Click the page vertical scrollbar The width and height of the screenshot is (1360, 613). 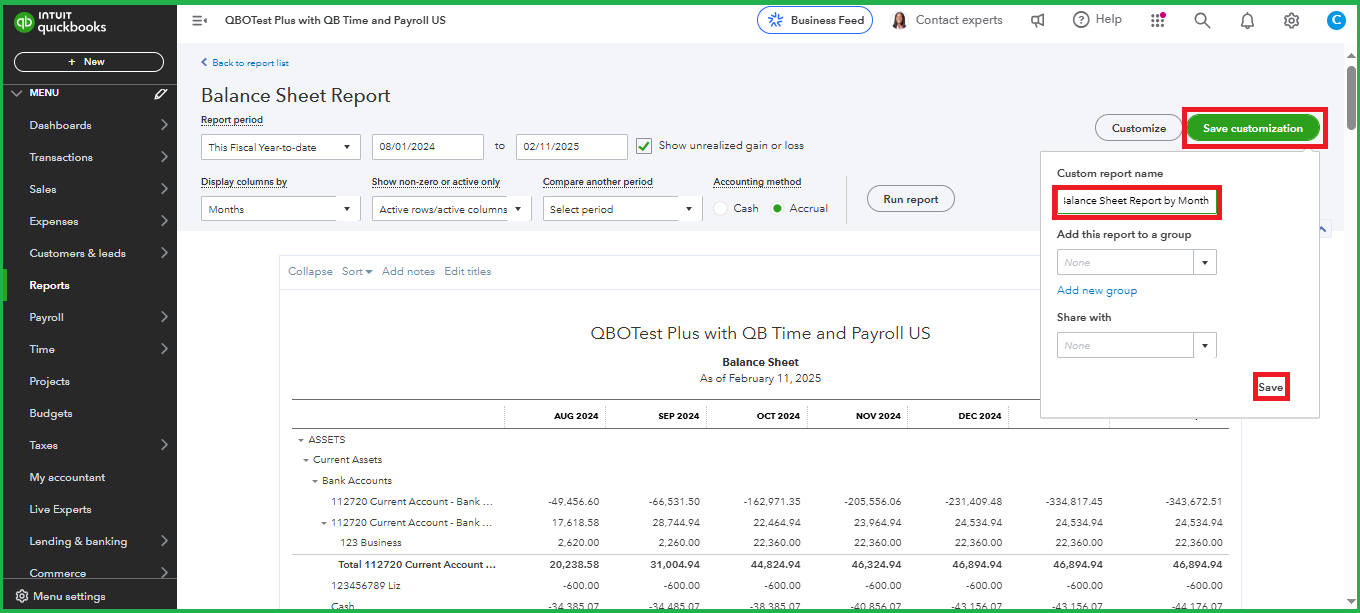(1351, 99)
